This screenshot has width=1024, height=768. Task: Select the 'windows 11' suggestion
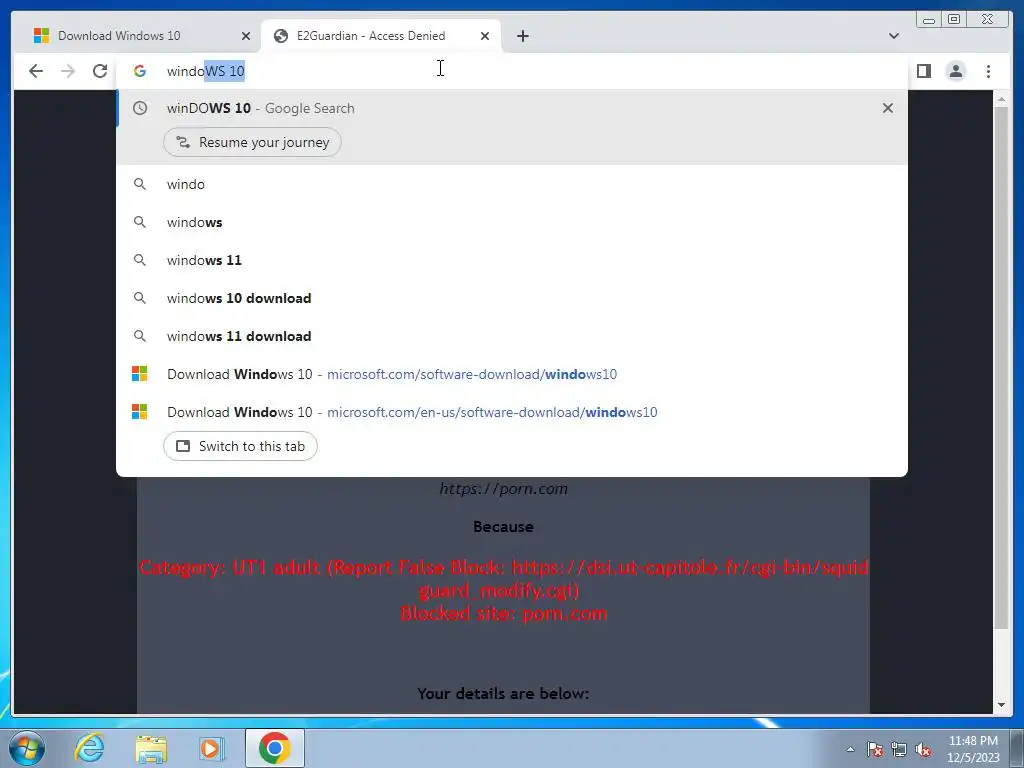pos(512,260)
